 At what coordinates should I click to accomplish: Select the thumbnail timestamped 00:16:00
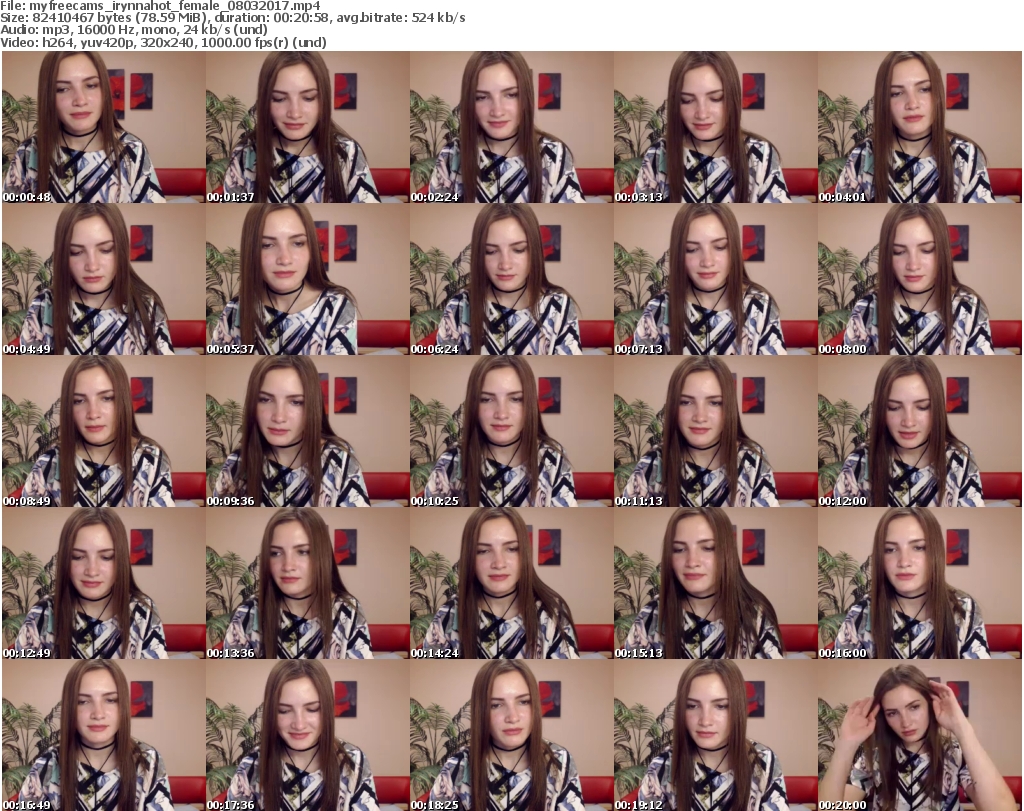click(x=919, y=583)
